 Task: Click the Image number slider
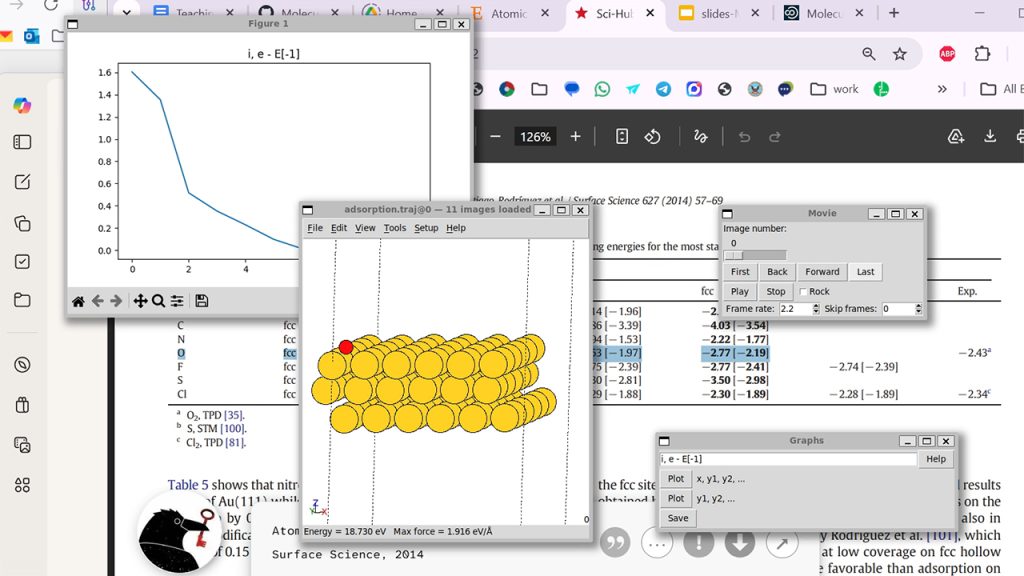click(x=756, y=255)
